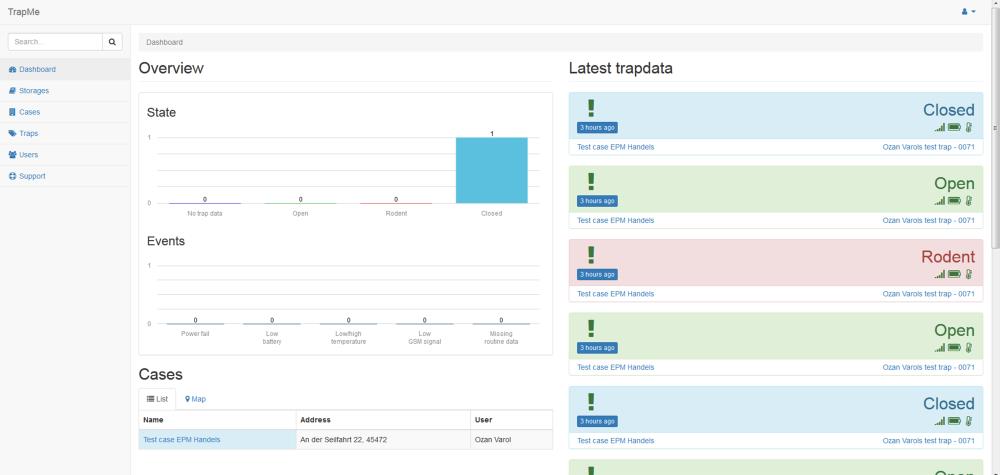The image size is (1000, 475).
Task: Click the magnifier search button
Action: pos(112,42)
